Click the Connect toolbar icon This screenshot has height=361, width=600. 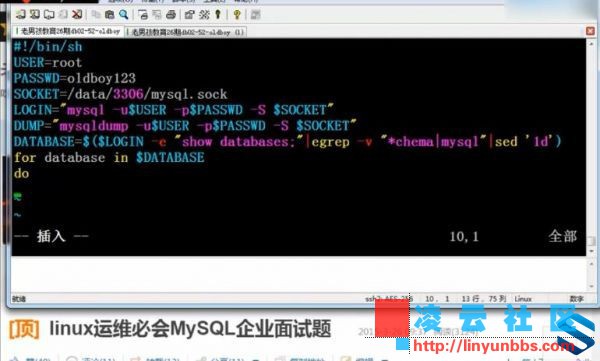[21, 15]
